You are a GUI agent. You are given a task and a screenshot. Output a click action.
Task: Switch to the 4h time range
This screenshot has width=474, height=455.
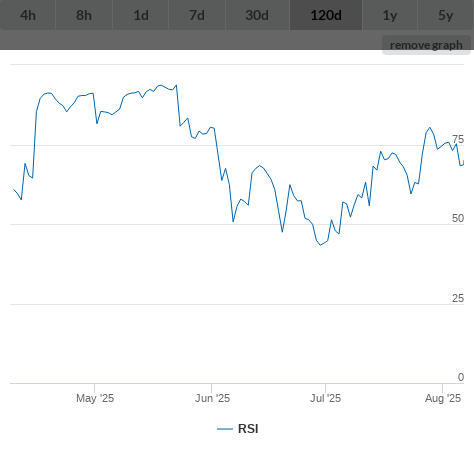point(28,15)
